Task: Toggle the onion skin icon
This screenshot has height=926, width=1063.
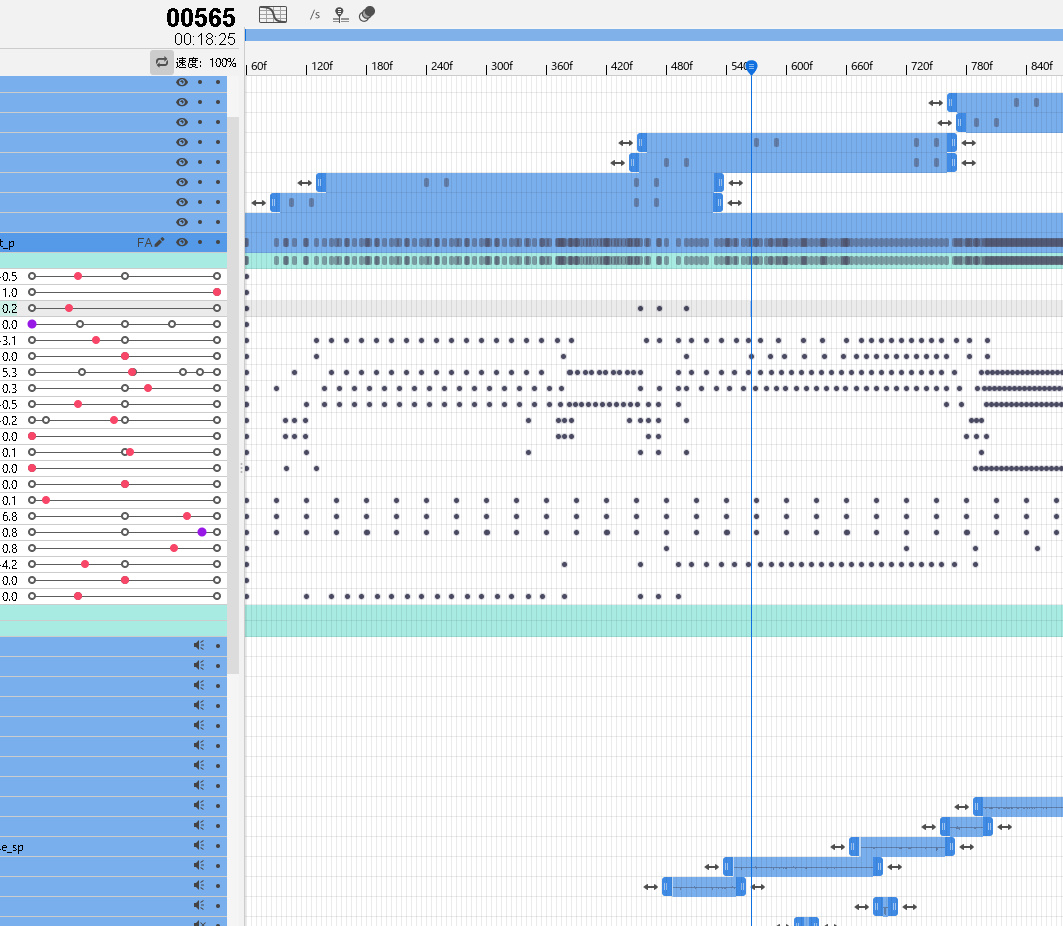Action: click(367, 14)
